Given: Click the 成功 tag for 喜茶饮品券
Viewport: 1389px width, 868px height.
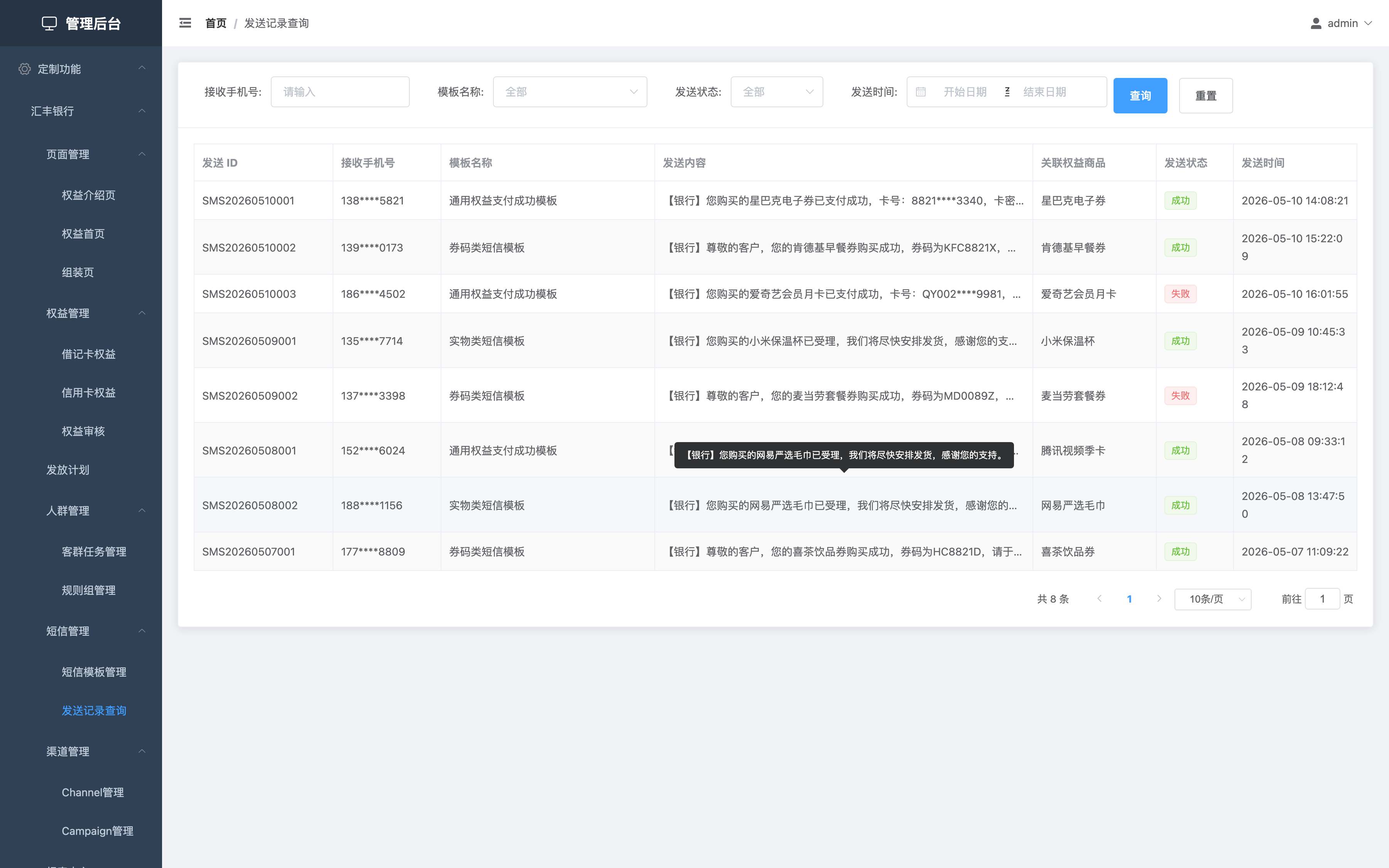Looking at the screenshot, I should pos(1180,552).
